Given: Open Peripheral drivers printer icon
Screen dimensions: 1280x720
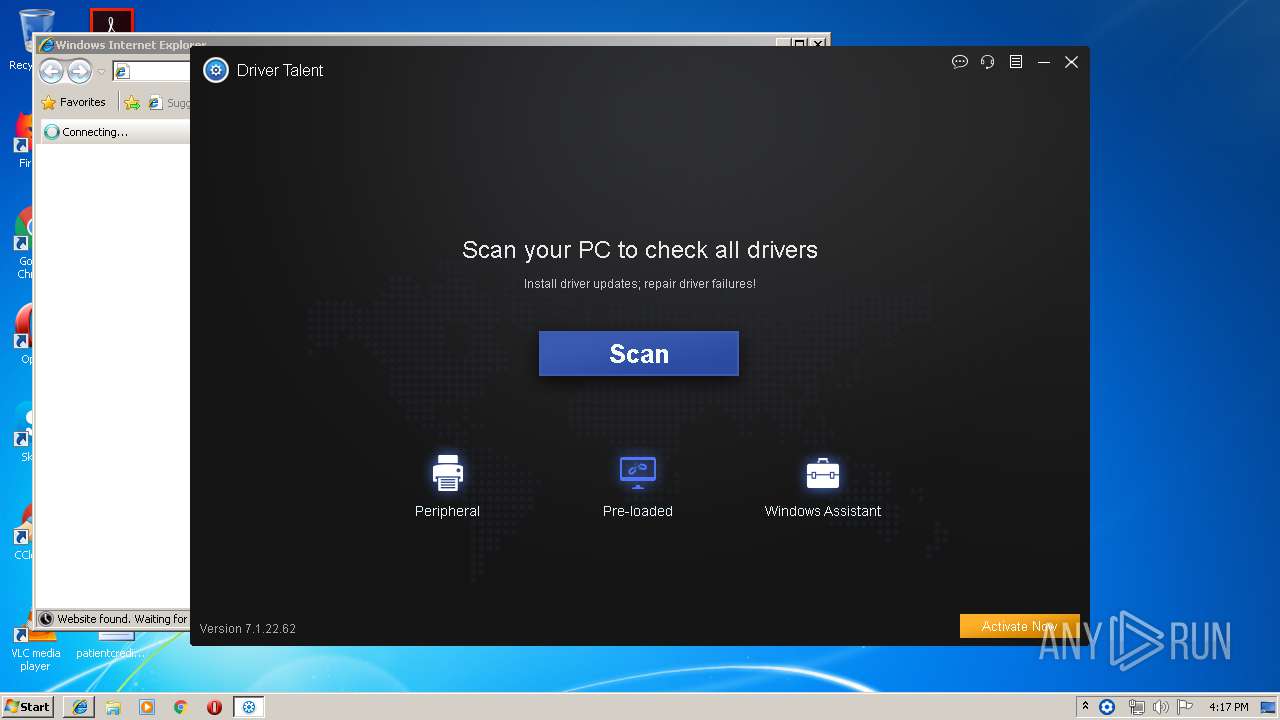Looking at the screenshot, I should 447,473.
